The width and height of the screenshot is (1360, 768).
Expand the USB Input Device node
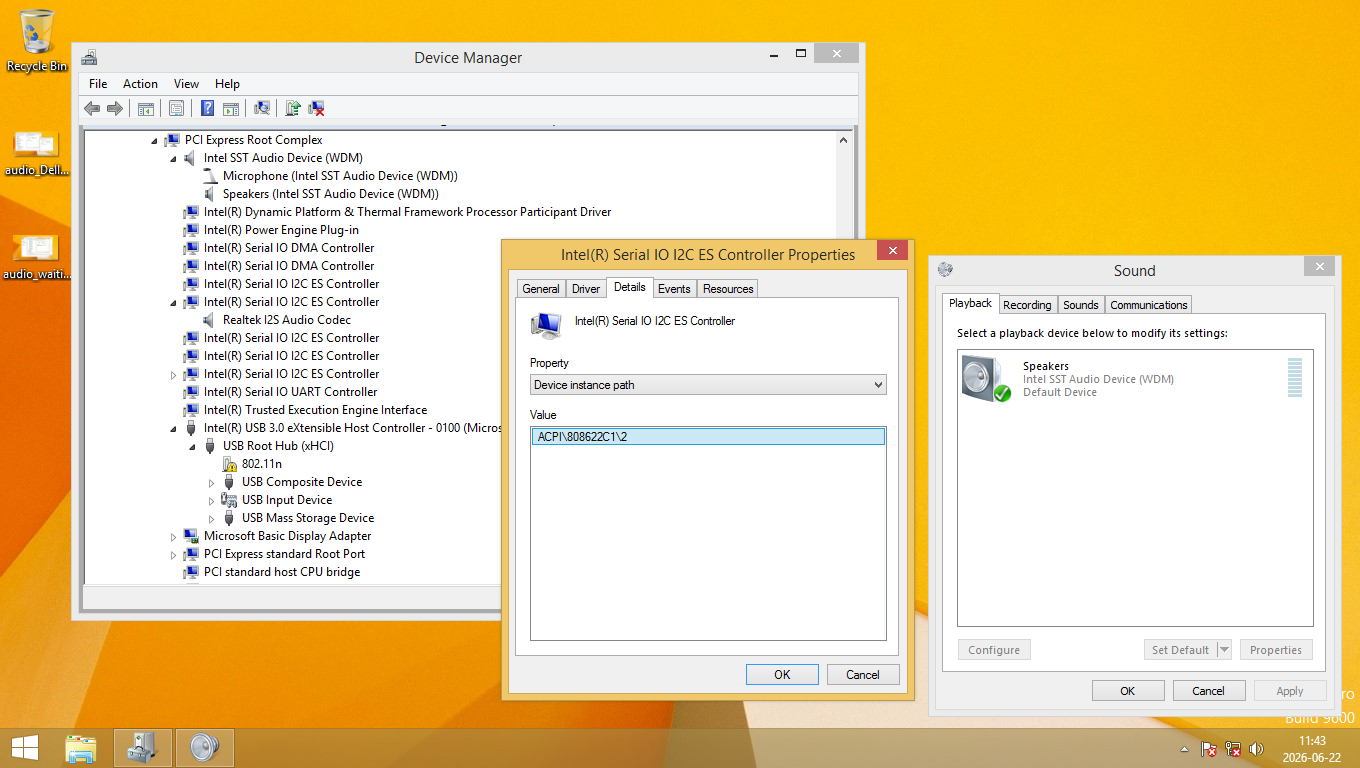(211, 500)
